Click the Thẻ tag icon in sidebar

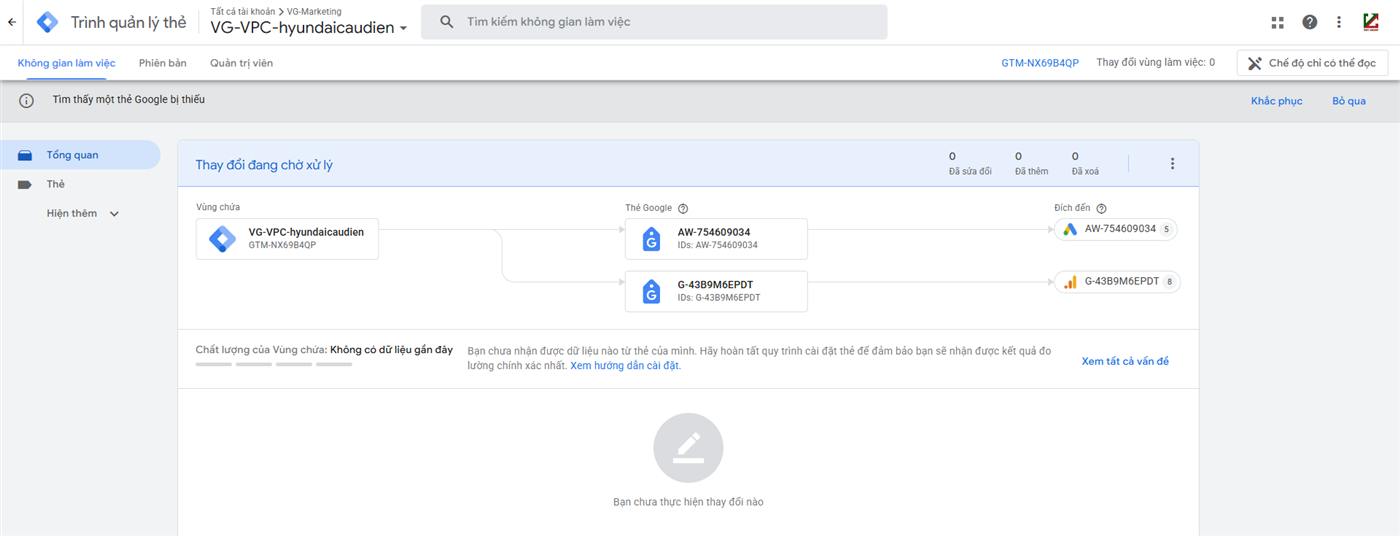coord(25,184)
